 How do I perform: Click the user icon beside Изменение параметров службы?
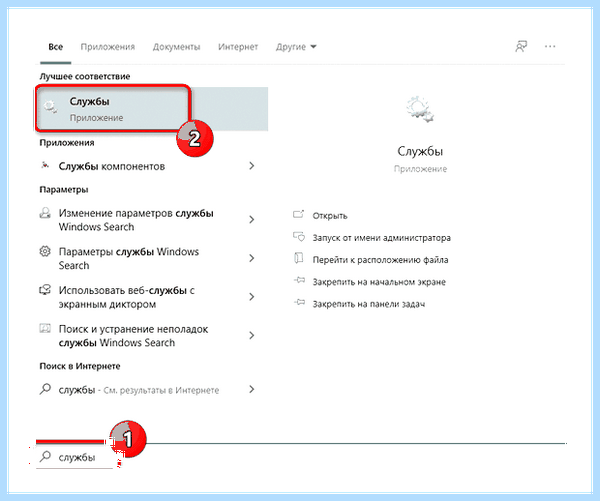[45, 213]
